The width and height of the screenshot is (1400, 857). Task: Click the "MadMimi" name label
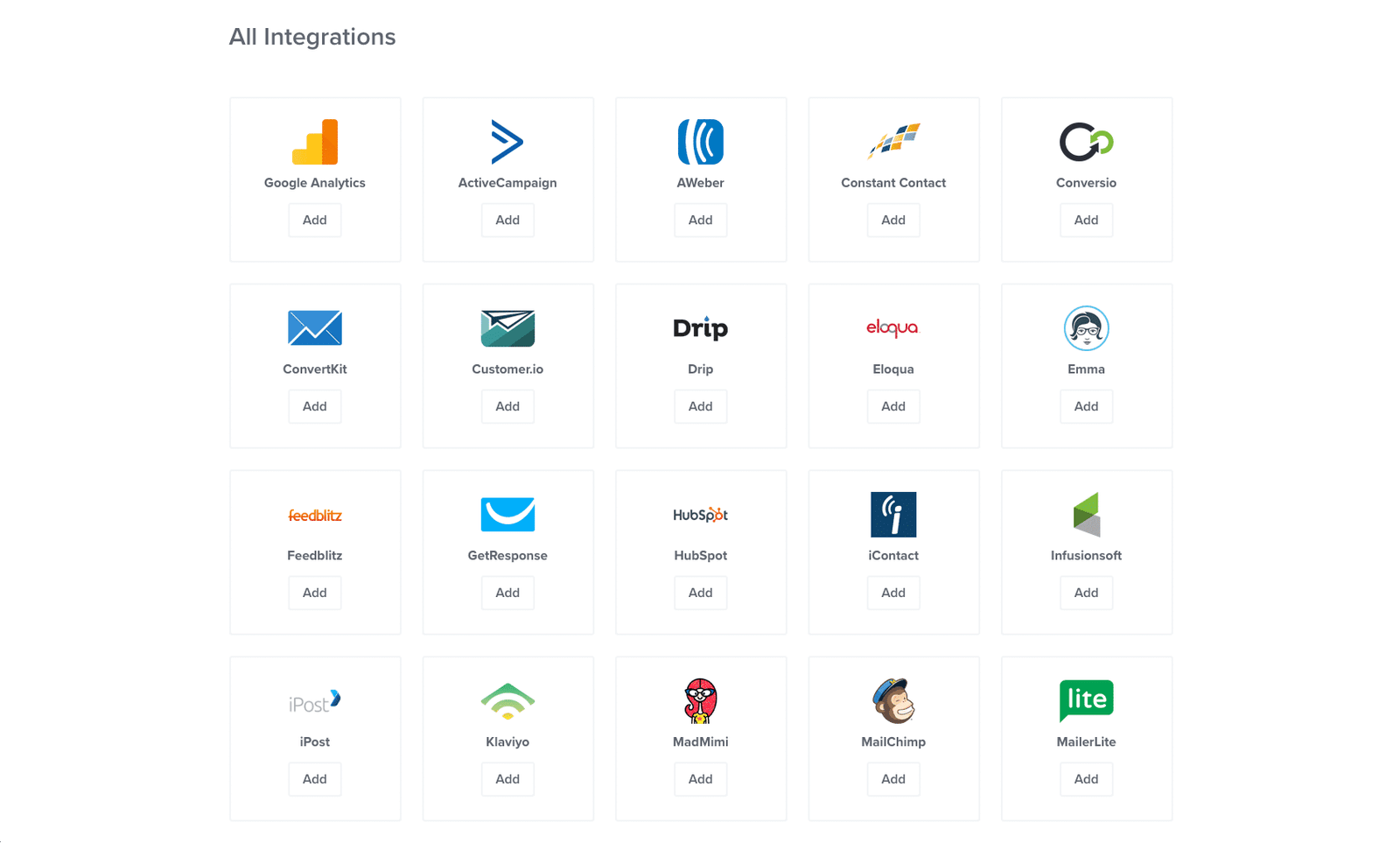tap(701, 742)
